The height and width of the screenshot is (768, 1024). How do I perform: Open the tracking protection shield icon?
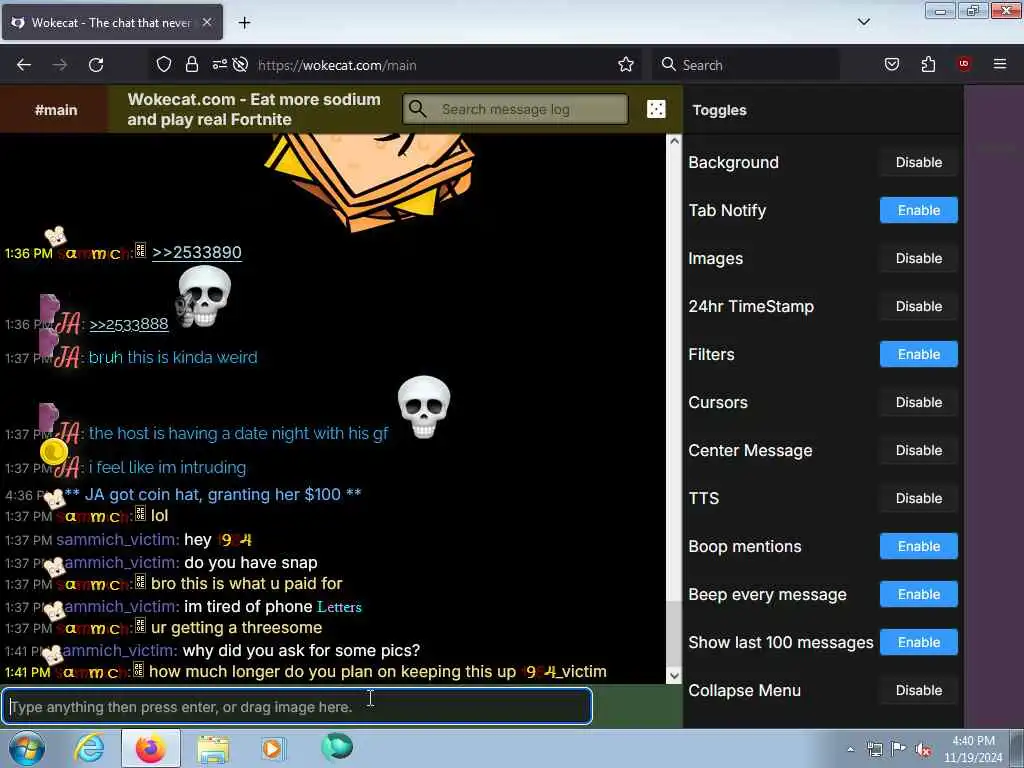(x=164, y=65)
